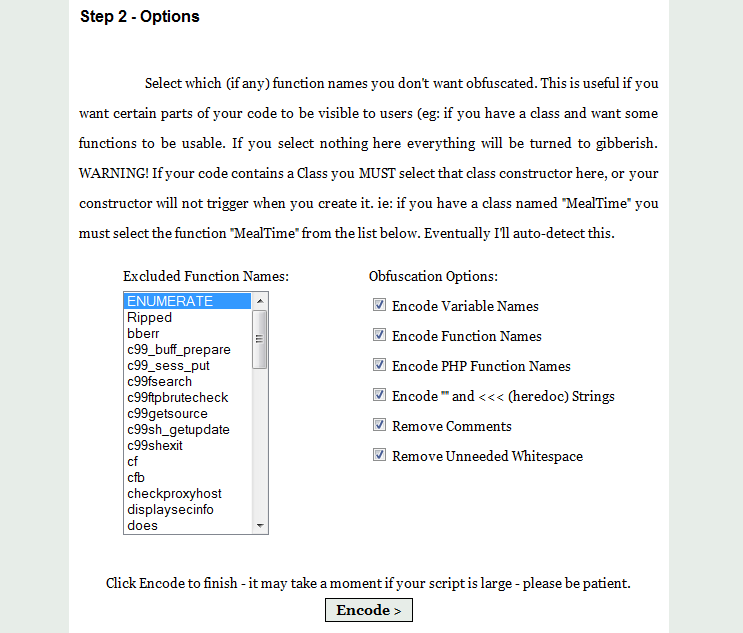
Task: Uncheck Encode Variable Names checkbox
Action: 379,305
